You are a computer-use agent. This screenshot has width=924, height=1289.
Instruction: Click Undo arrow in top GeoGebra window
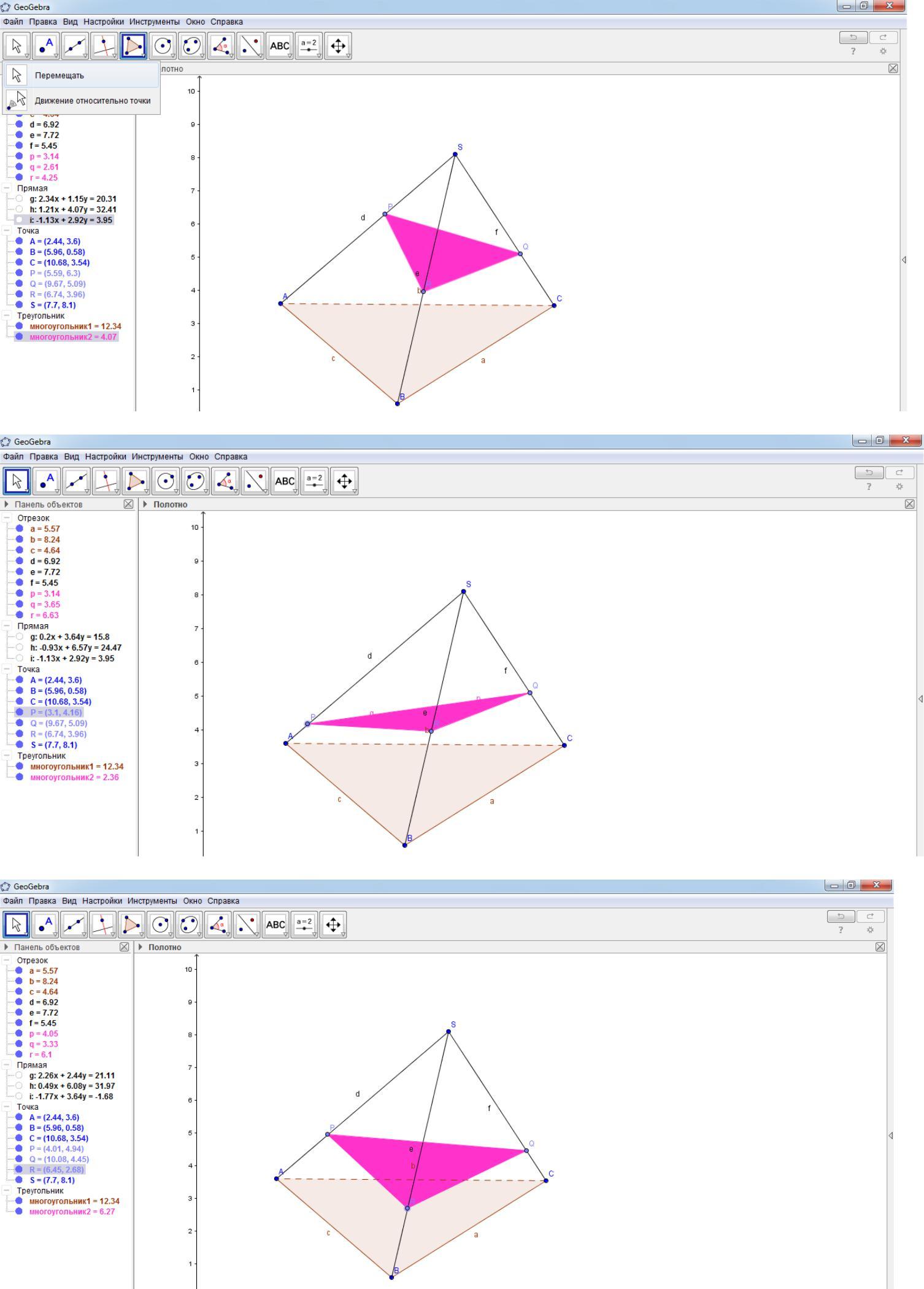click(853, 37)
